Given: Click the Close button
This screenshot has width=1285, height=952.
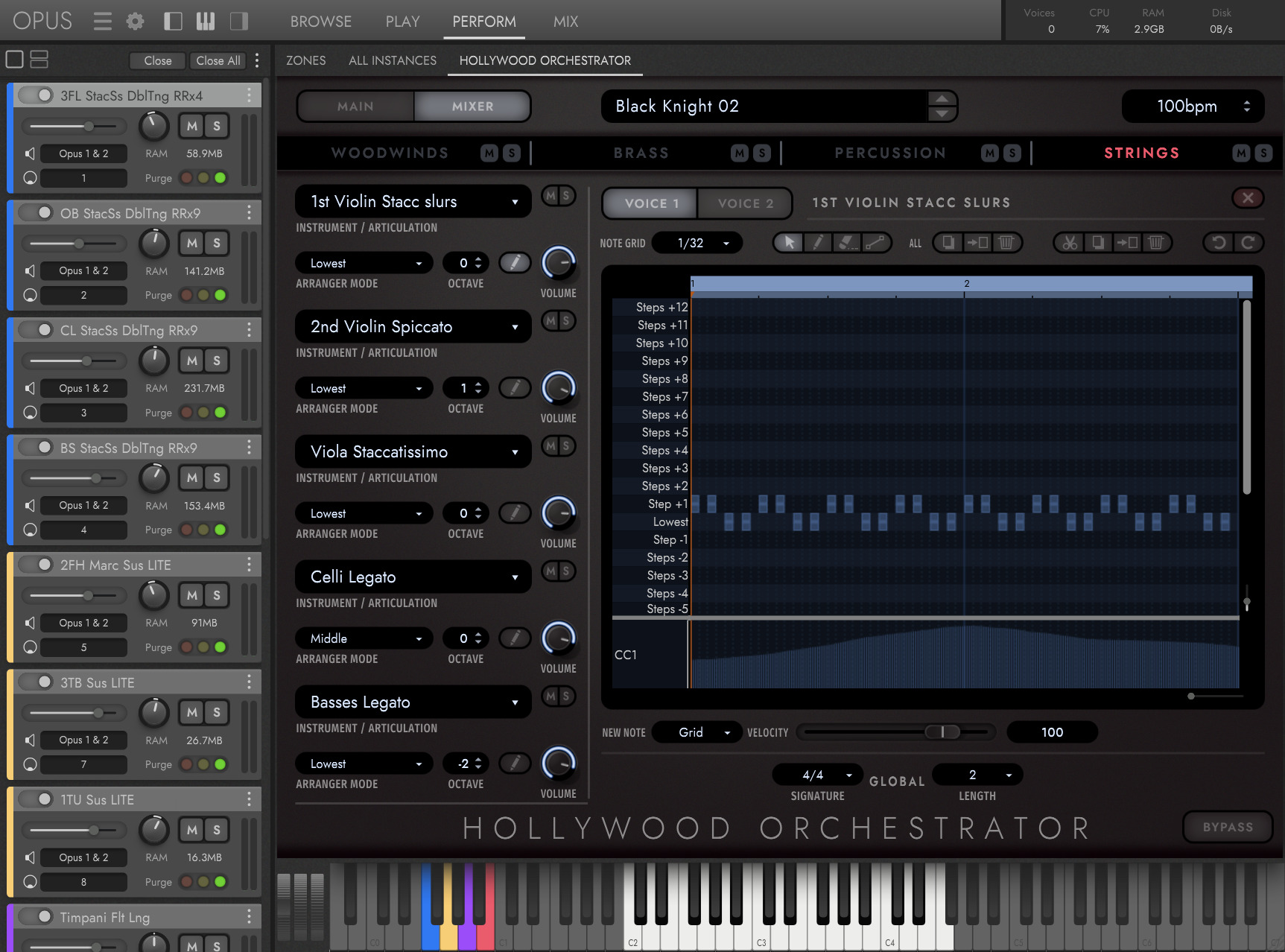Looking at the screenshot, I should 158,60.
